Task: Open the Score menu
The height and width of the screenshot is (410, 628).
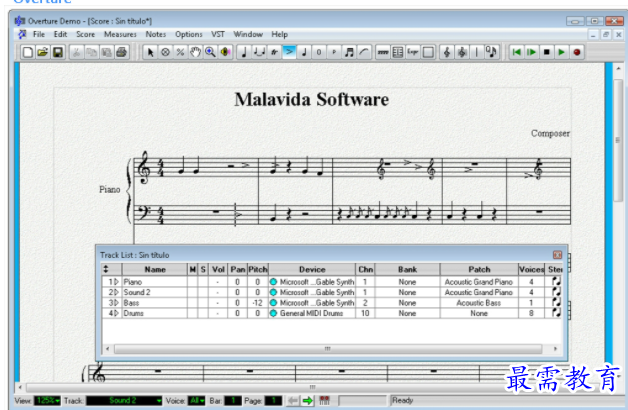Action: (86, 34)
